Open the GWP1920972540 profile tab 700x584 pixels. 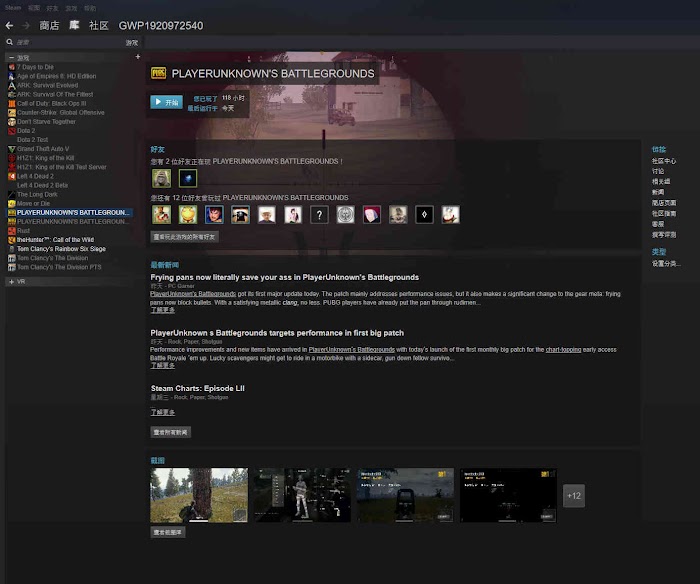pyautogui.click(x=161, y=25)
